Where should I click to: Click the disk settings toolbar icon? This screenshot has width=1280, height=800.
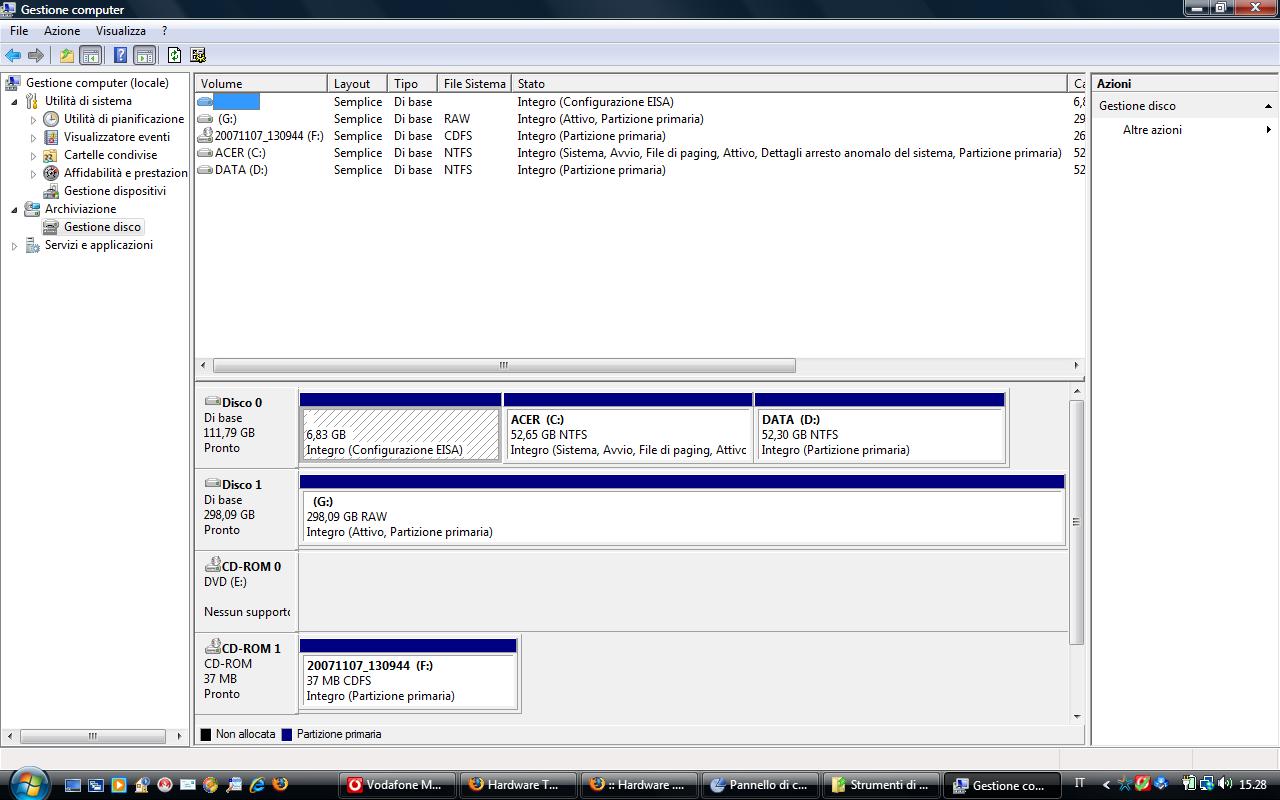pyautogui.click(x=198, y=56)
